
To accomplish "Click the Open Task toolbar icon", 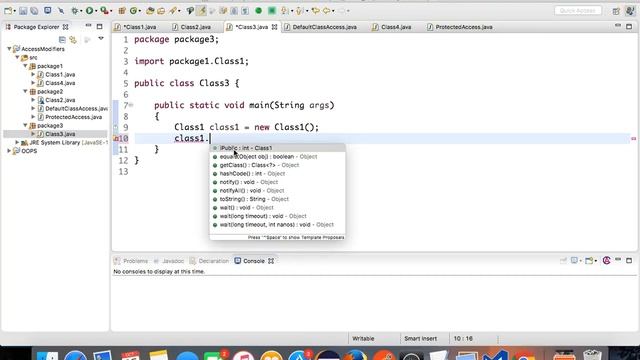I will (161, 11).
